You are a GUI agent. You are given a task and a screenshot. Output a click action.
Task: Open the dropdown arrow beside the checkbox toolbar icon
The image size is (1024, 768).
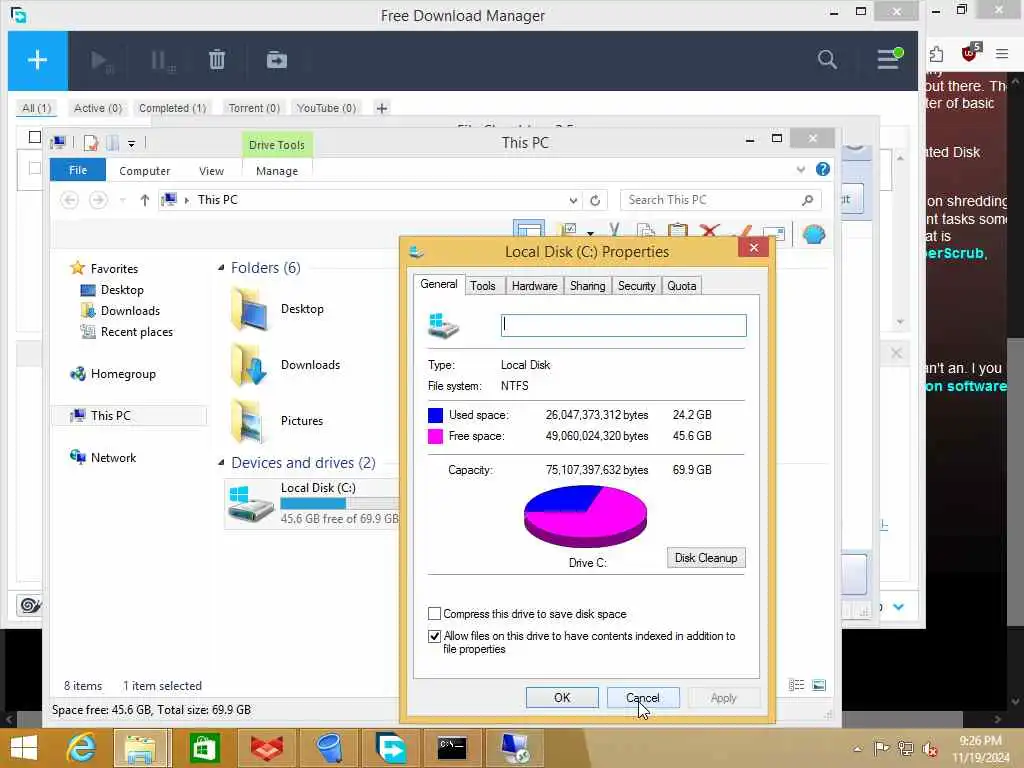click(590, 232)
